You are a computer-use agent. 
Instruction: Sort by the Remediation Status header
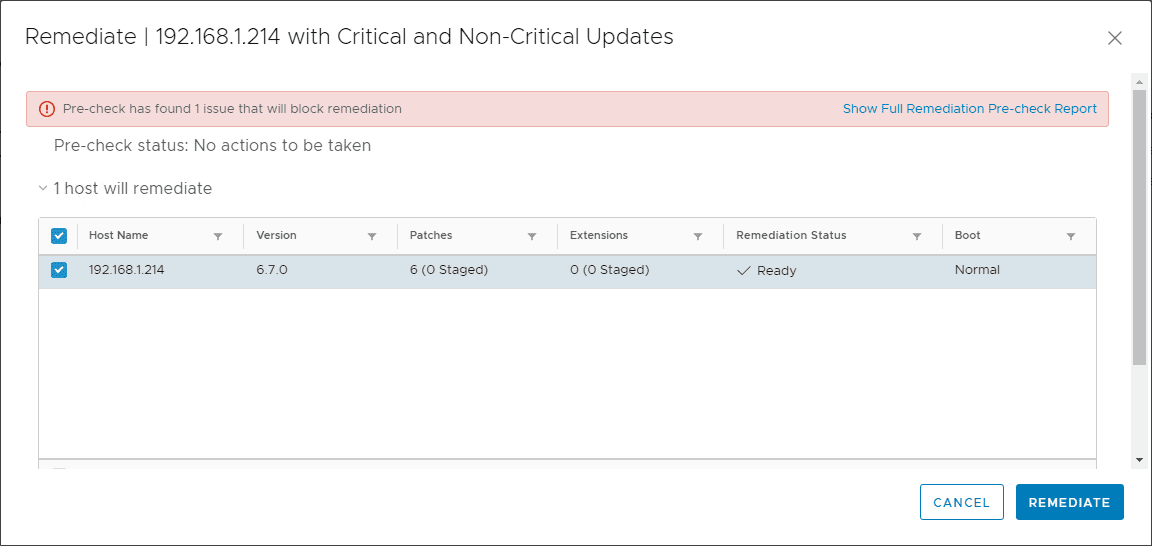791,236
